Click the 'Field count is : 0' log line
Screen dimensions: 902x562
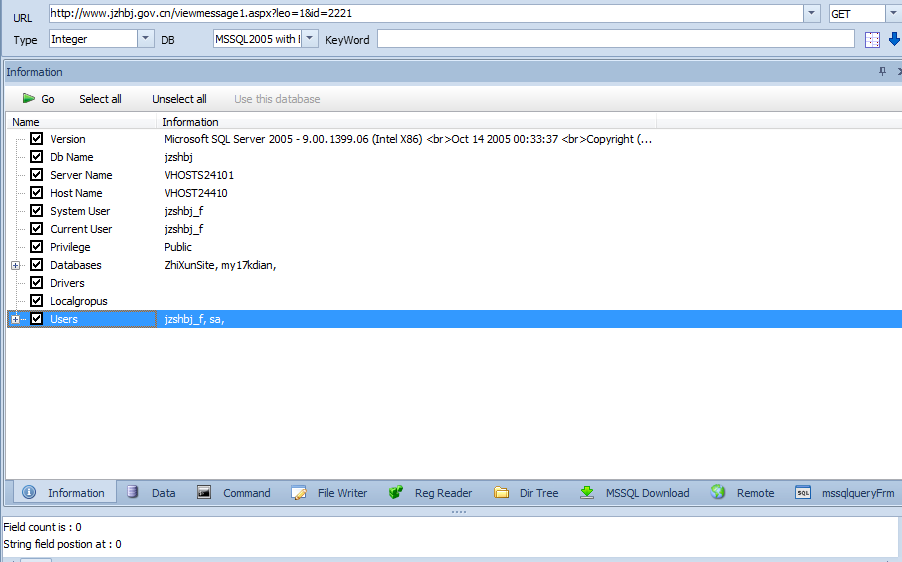click(42, 527)
